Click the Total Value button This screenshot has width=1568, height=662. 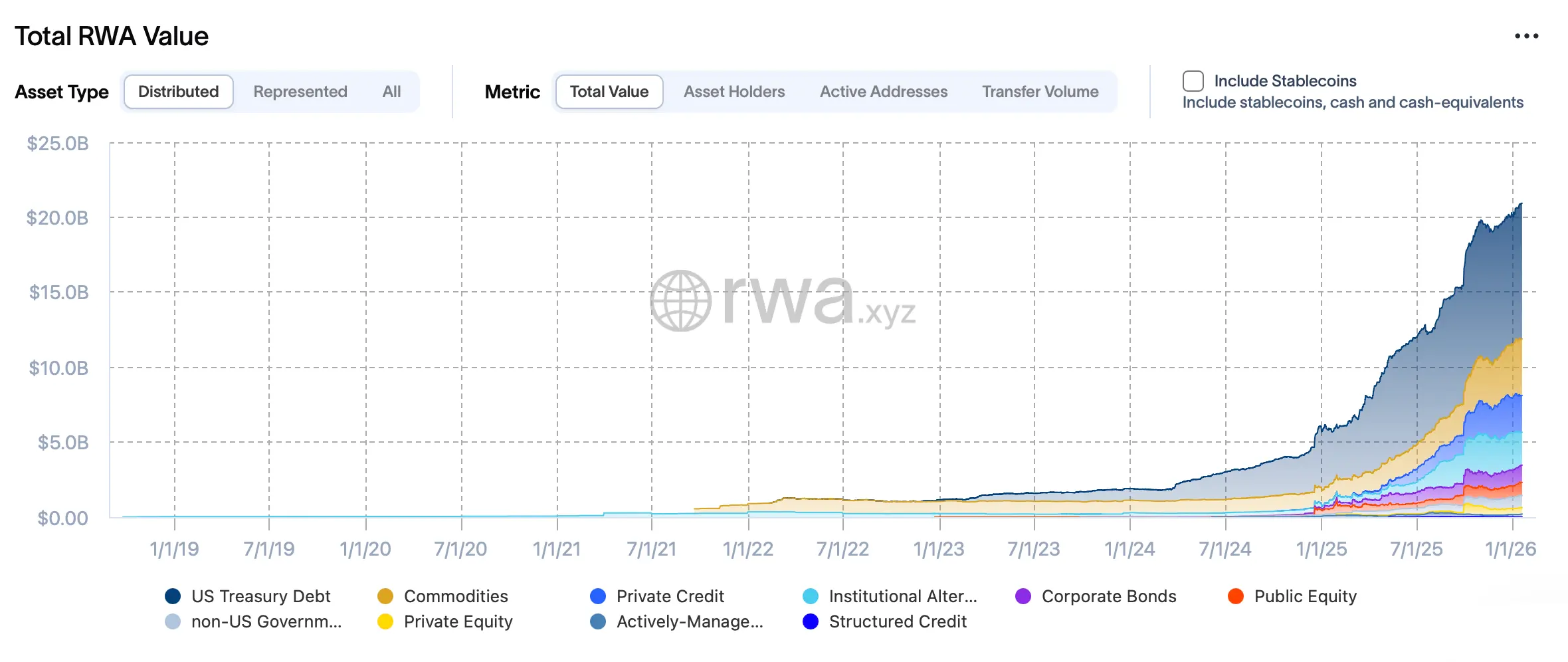[609, 92]
